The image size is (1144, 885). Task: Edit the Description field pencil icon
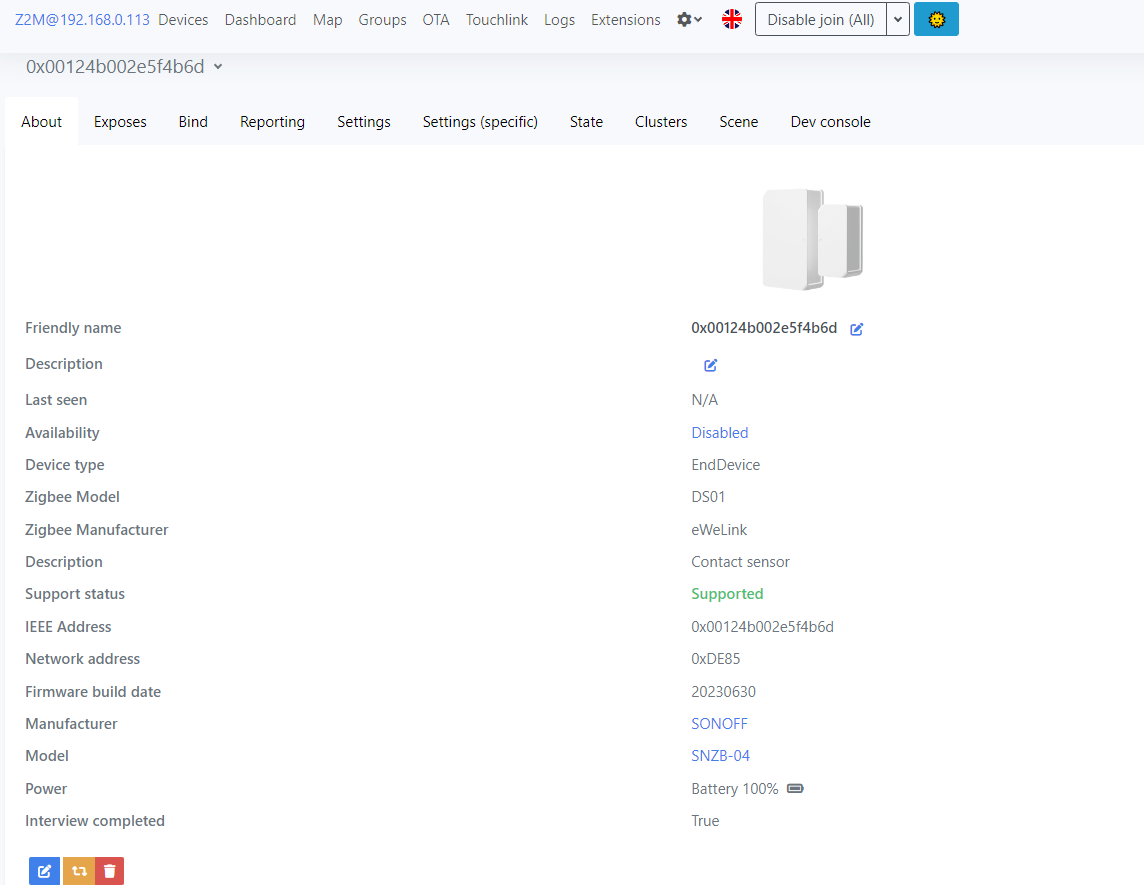point(710,365)
